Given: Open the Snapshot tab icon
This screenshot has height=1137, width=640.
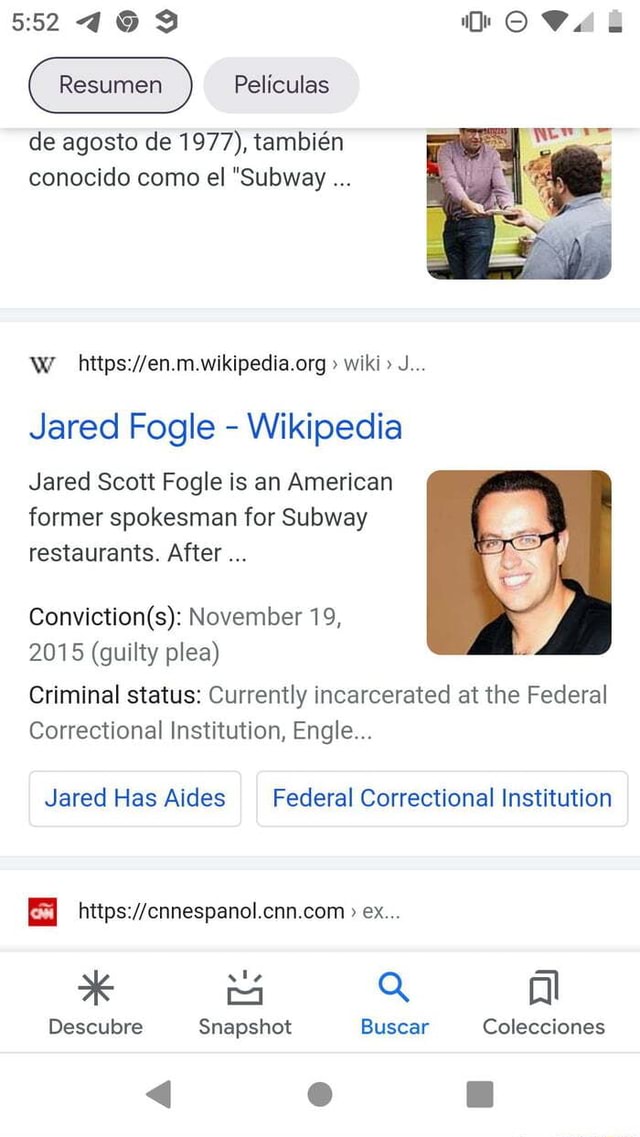Looking at the screenshot, I should point(245,988).
